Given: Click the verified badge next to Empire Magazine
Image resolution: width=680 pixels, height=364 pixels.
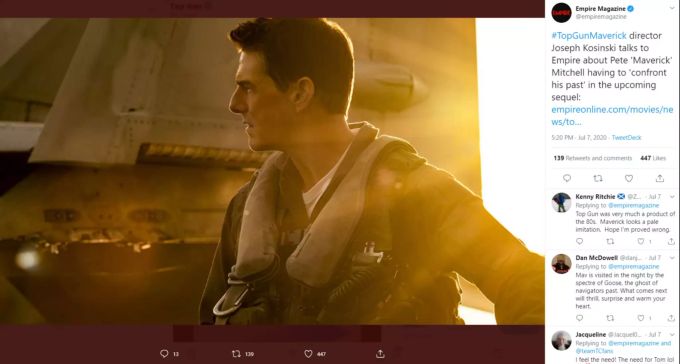Looking at the screenshot, I should [631, 9].
